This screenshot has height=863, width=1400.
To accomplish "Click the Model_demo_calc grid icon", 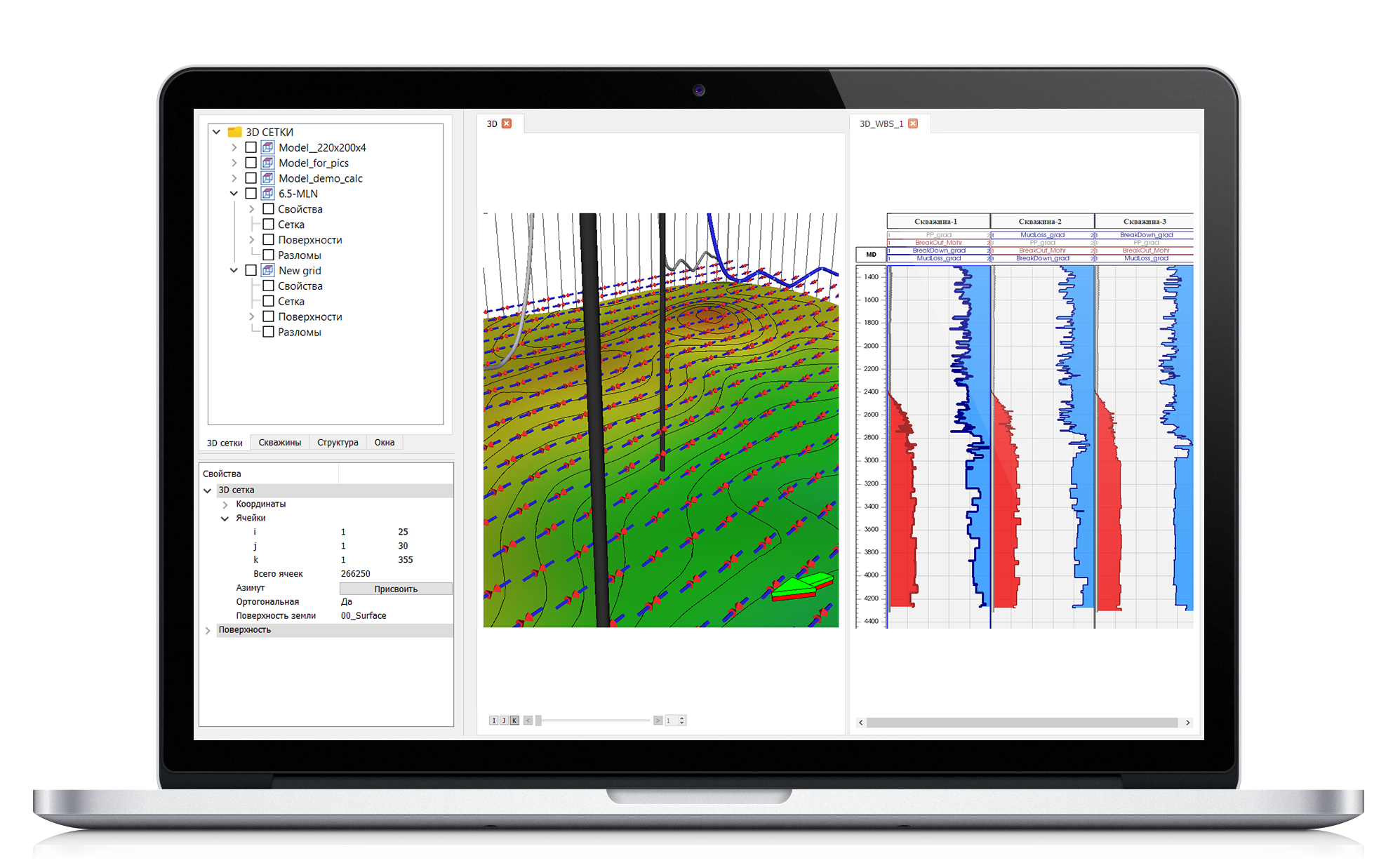I will tap(267, 178).
